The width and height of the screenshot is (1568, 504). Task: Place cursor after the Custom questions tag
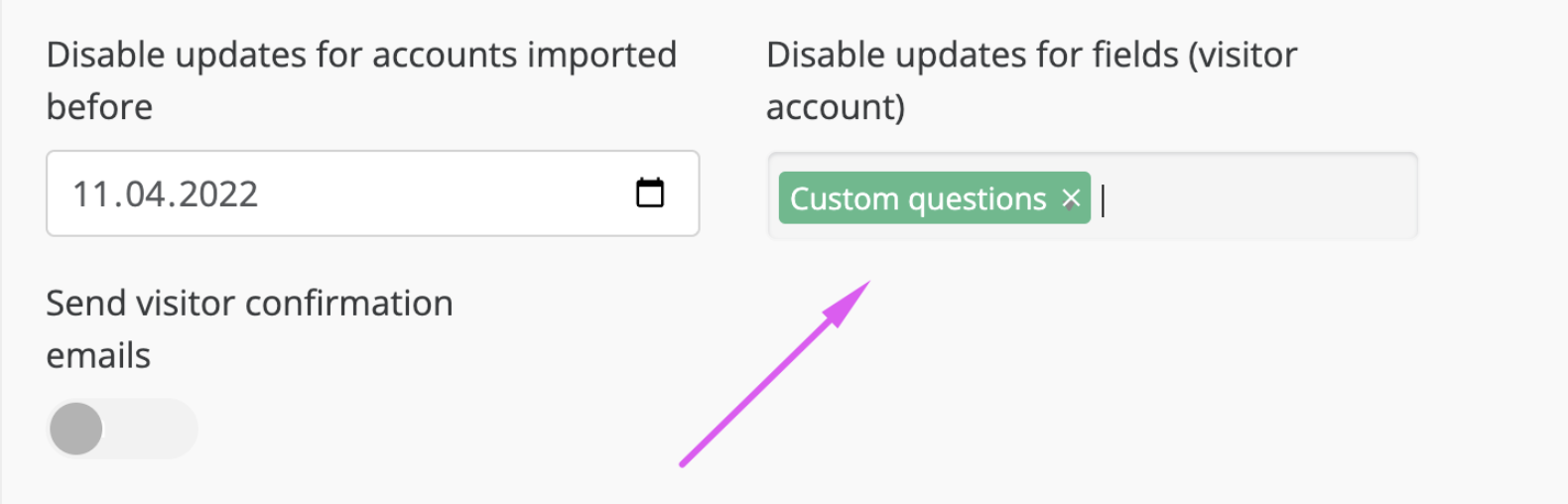point(1104,199)
